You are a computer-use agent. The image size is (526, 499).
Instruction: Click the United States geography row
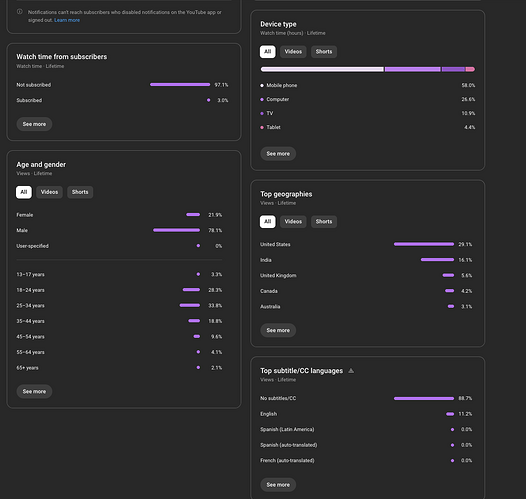[x=366, y=244]
